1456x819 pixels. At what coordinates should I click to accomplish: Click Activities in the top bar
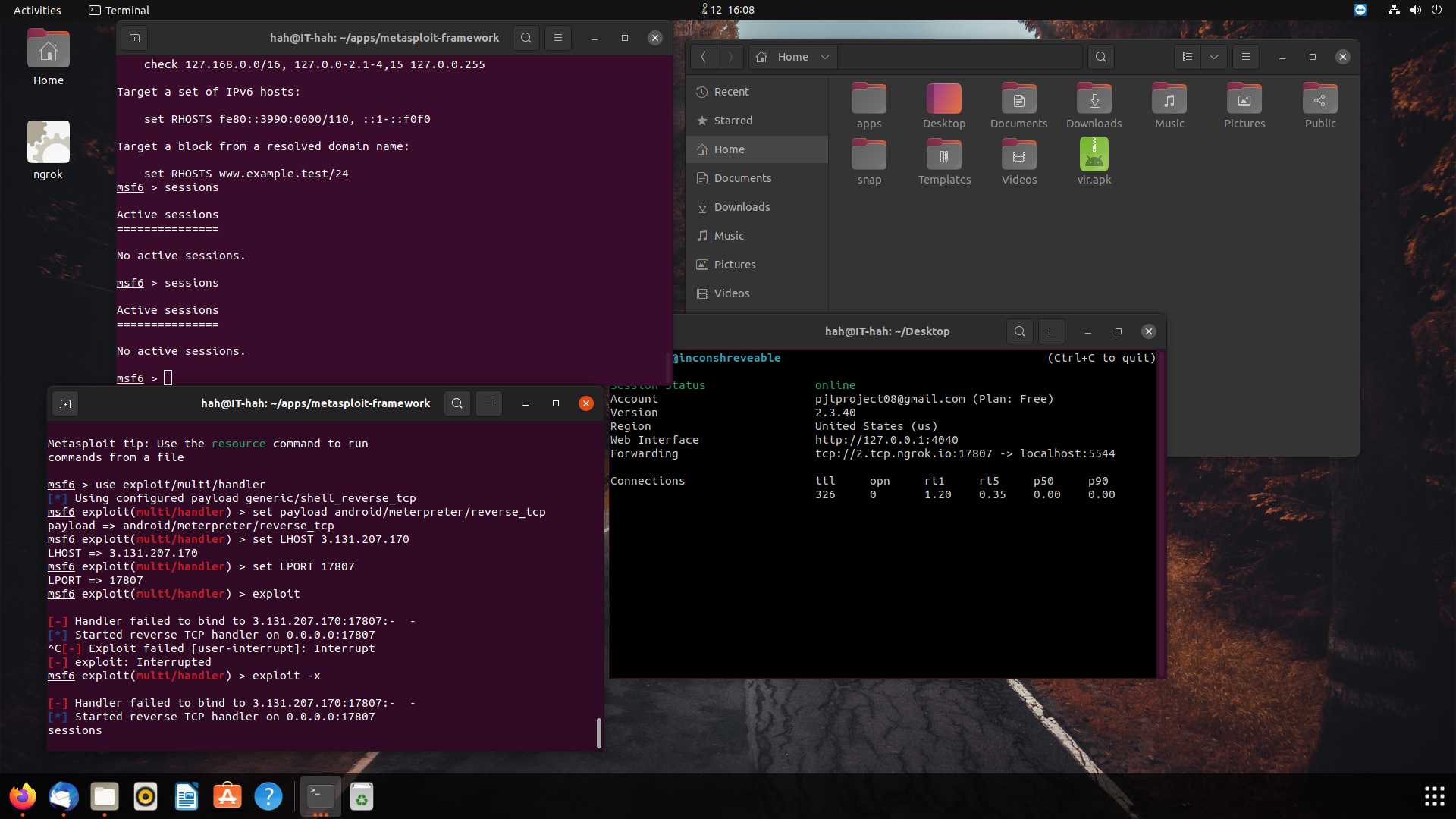pos(37,10)
